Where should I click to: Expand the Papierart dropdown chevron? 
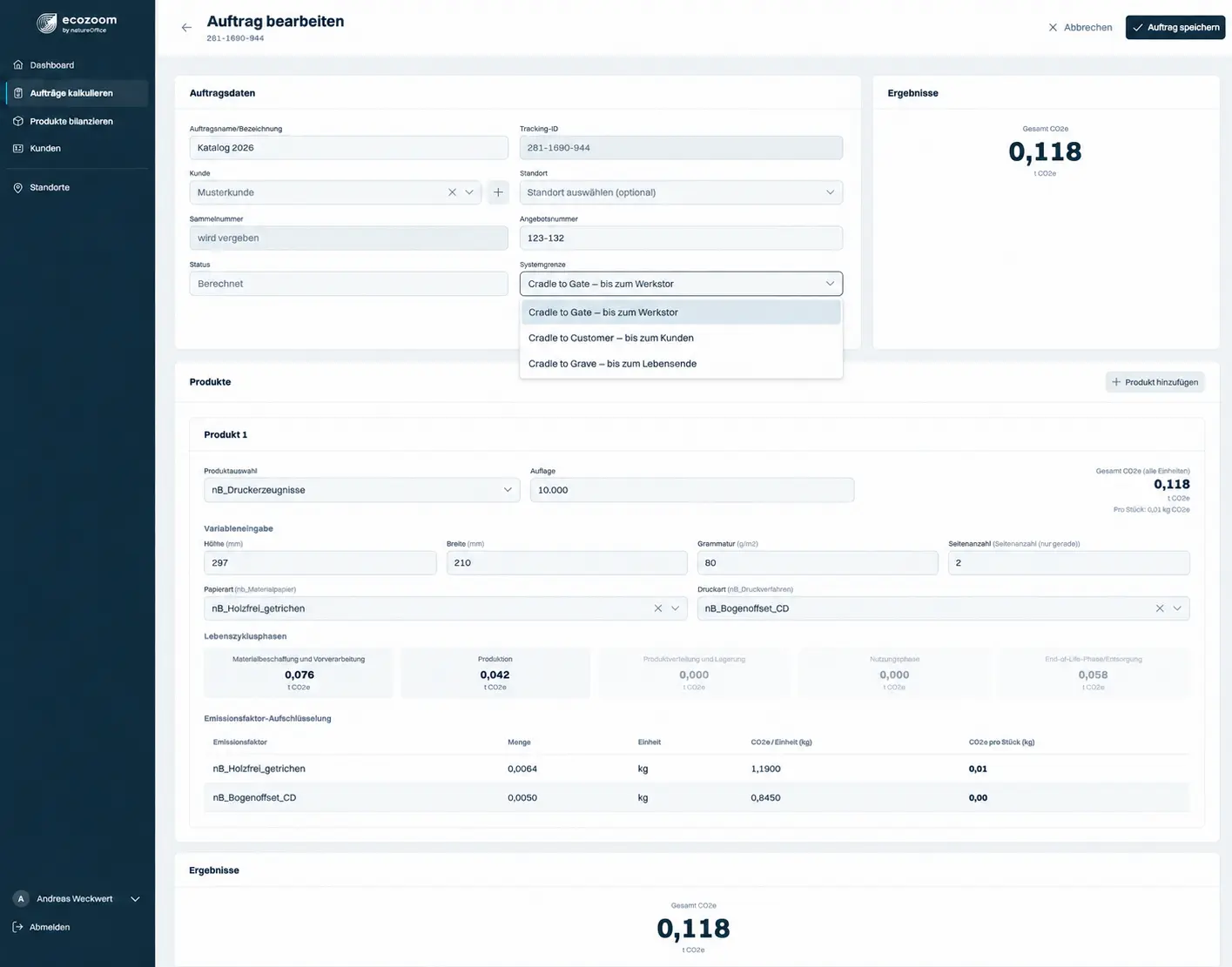pos(675,608)
